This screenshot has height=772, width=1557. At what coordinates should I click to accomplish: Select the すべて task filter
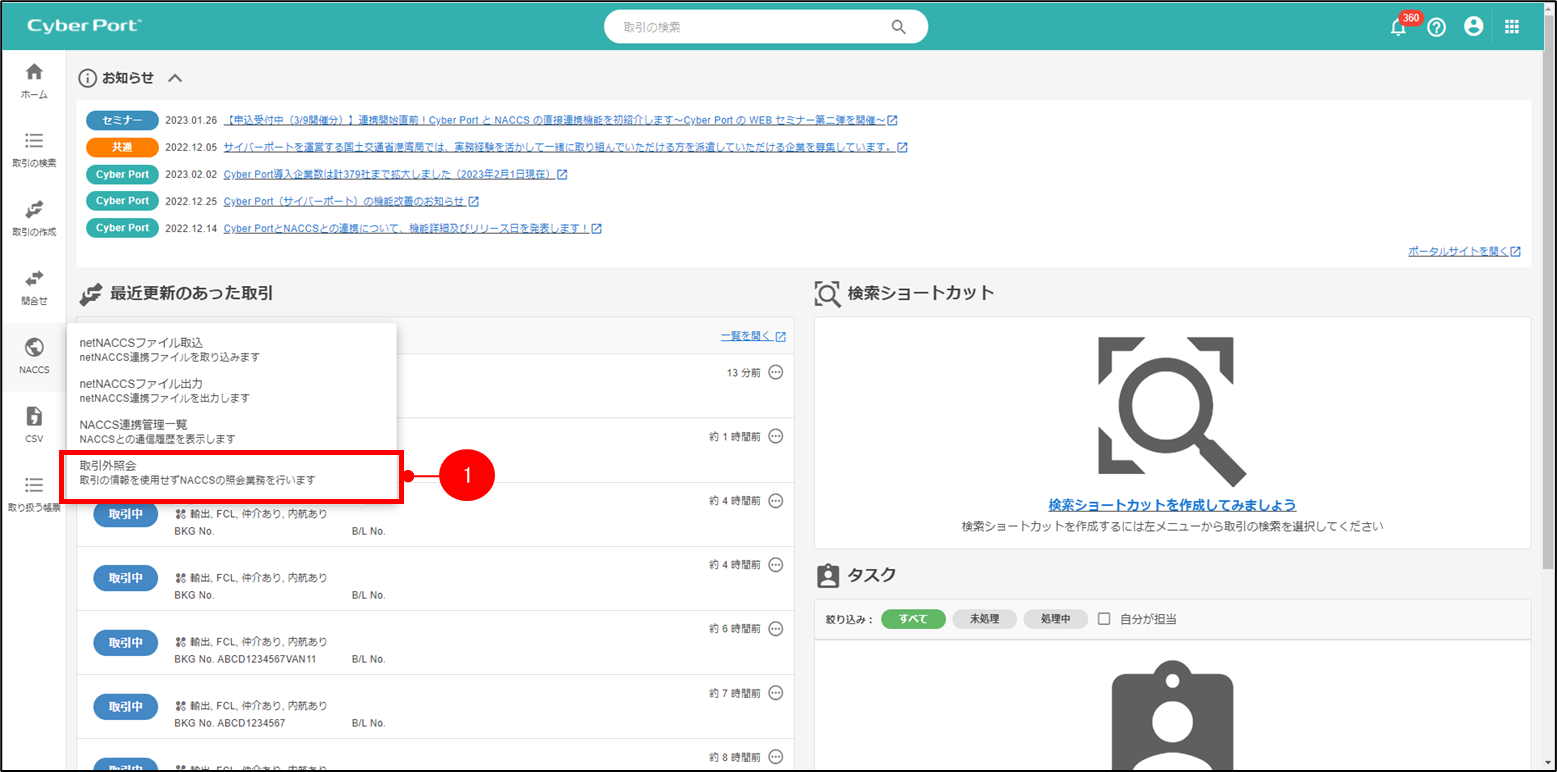pos(912,619)
